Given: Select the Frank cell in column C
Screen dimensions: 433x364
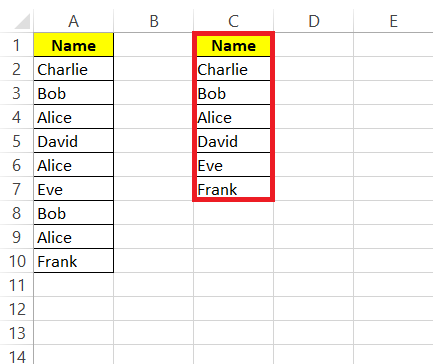Looking at the screenshot, I should [x=234, y=188].
